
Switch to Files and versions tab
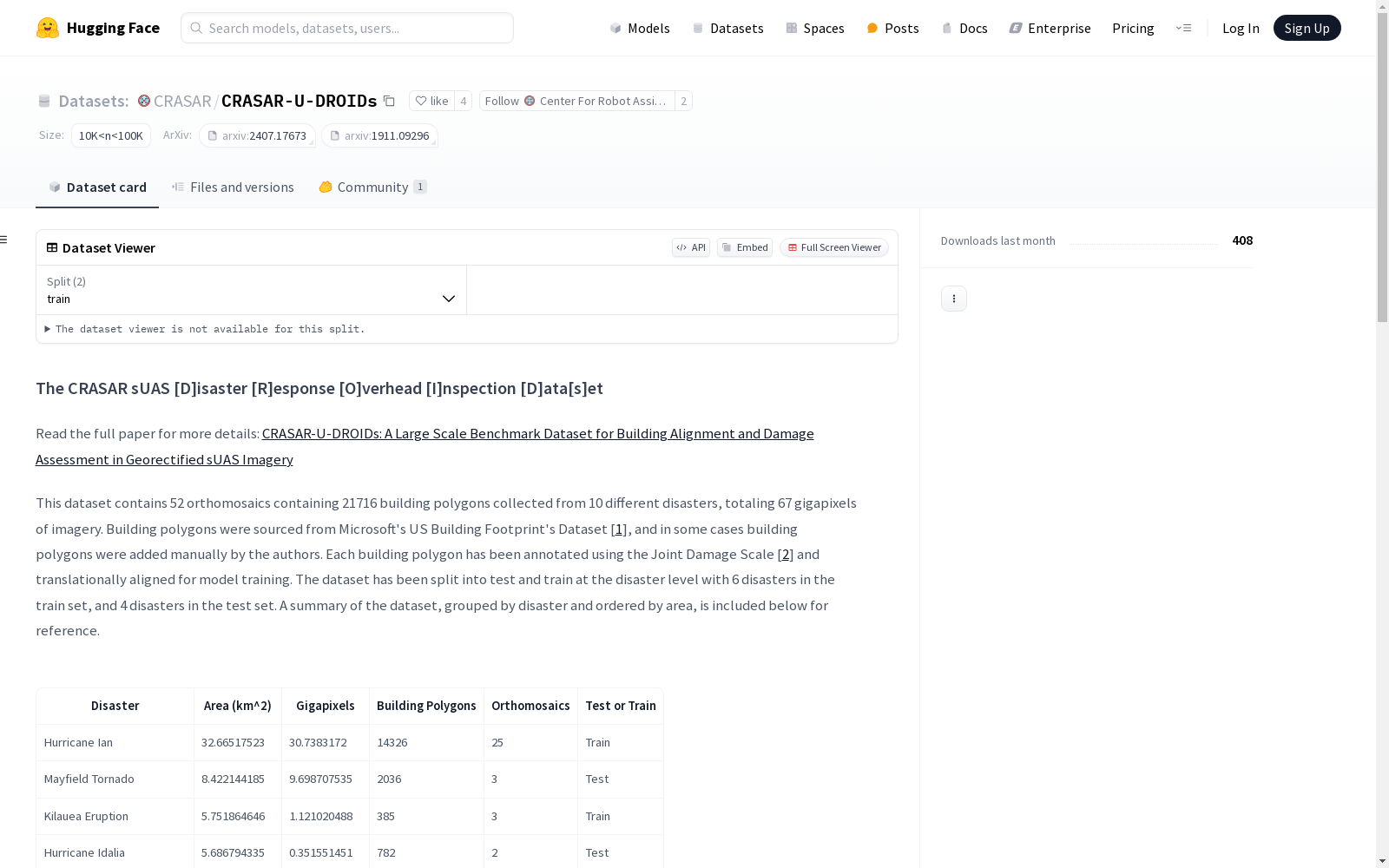[233, 187]
